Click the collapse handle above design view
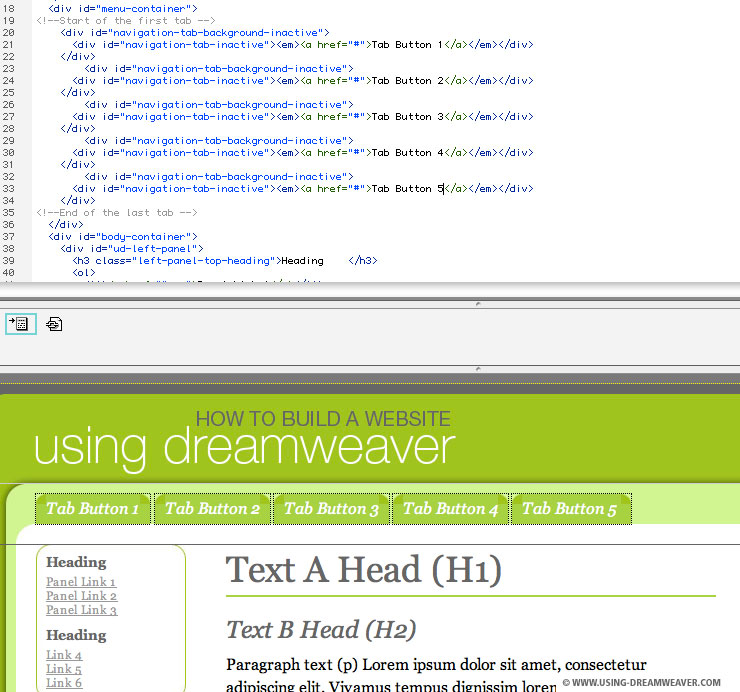This screenshot has width=740, height=692. [x=478, y=369]
